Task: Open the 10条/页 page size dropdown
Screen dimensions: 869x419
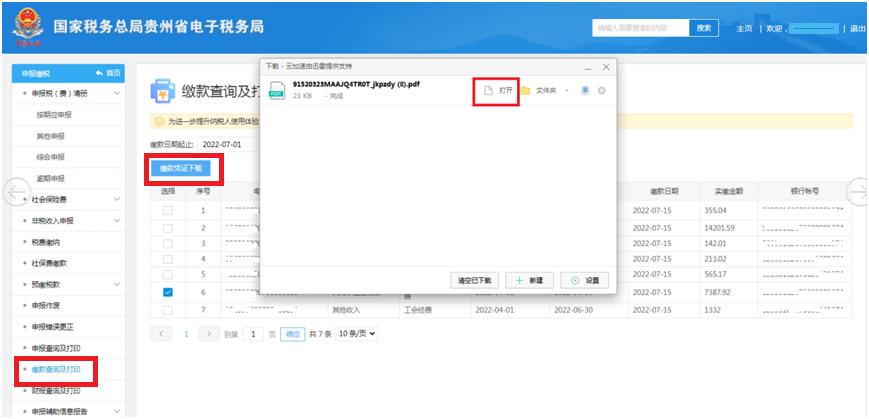Action: (x=357, y=333)
